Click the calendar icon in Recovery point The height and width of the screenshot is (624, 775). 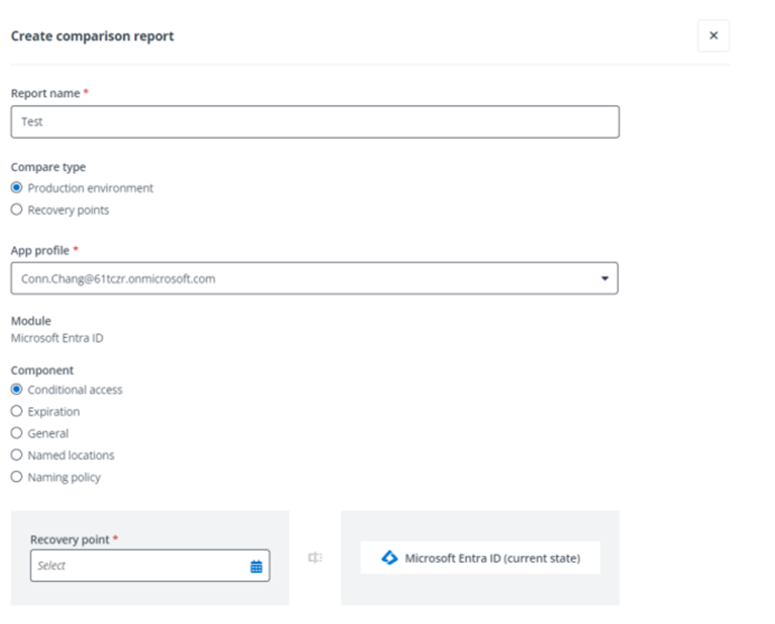coord(256,566)
